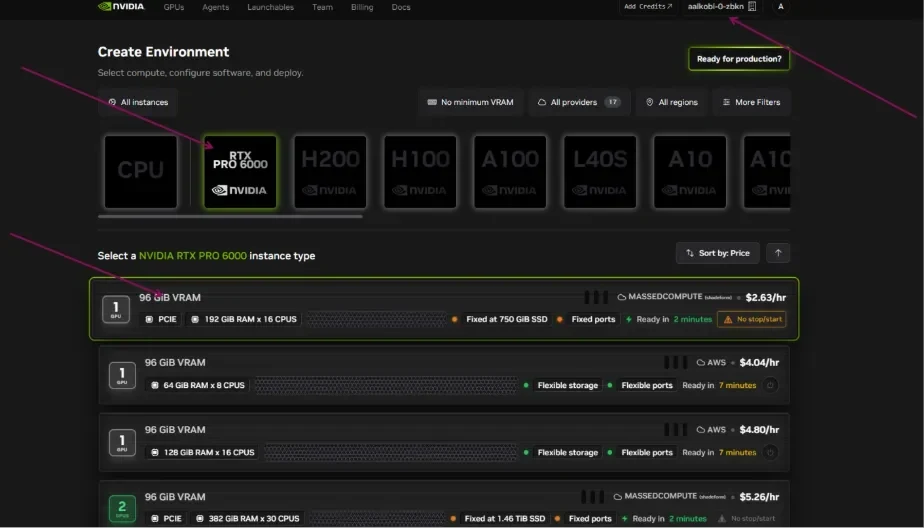Click the NVIDIA logo

tap(121, 6)
